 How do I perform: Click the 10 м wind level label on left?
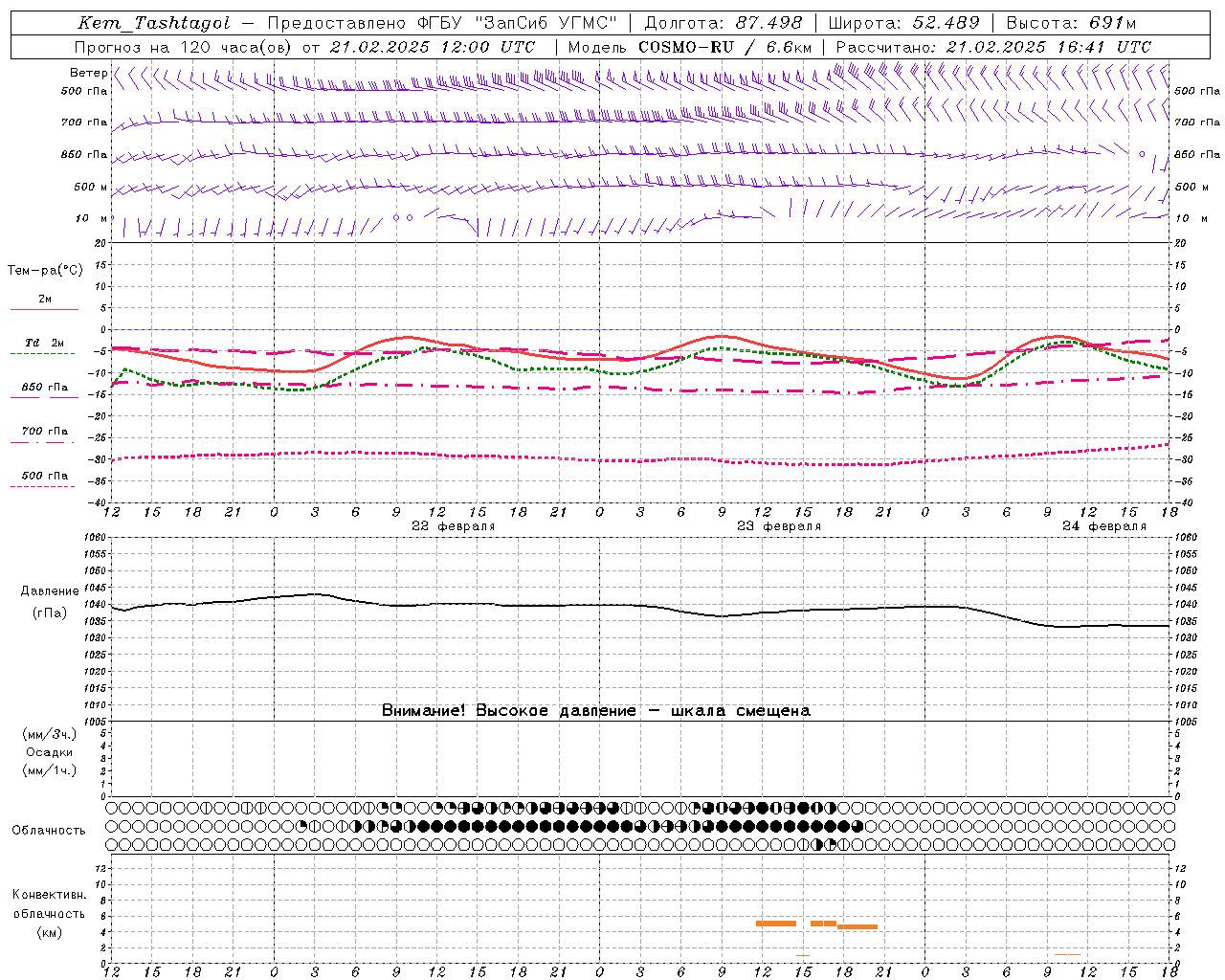tap(91, 219)
